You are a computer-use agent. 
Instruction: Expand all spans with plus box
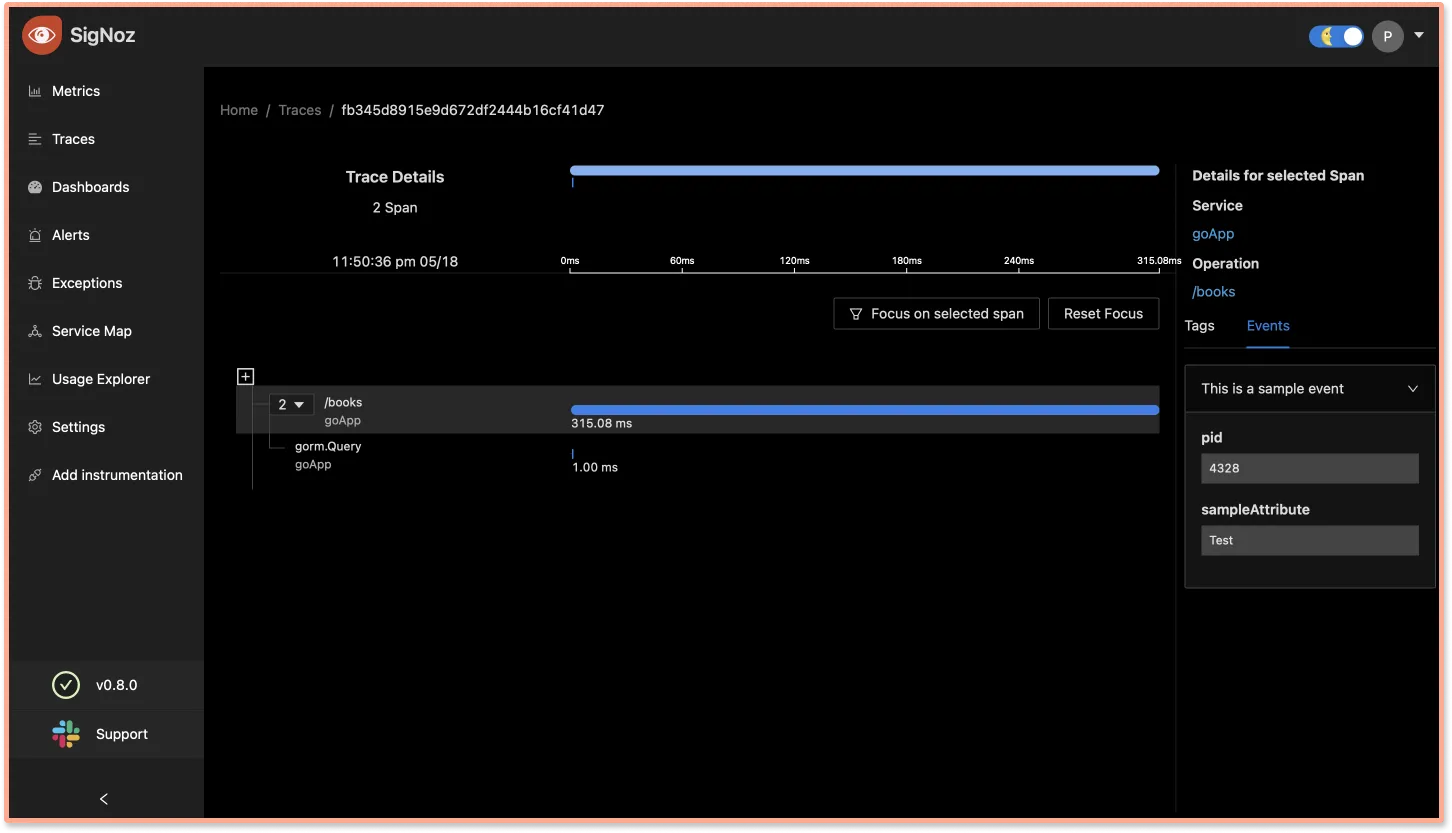[x=245, y=377]
